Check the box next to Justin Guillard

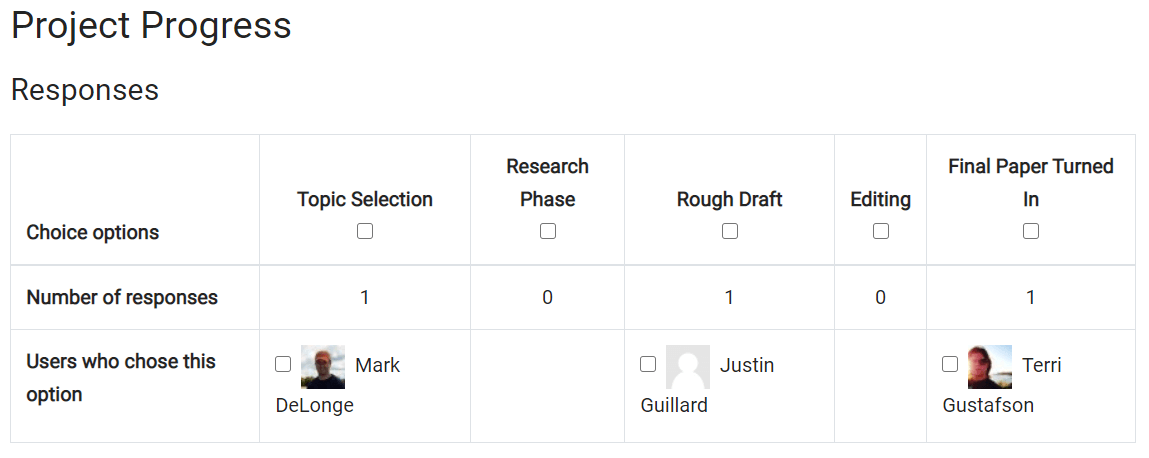click(x=648, y=364)
